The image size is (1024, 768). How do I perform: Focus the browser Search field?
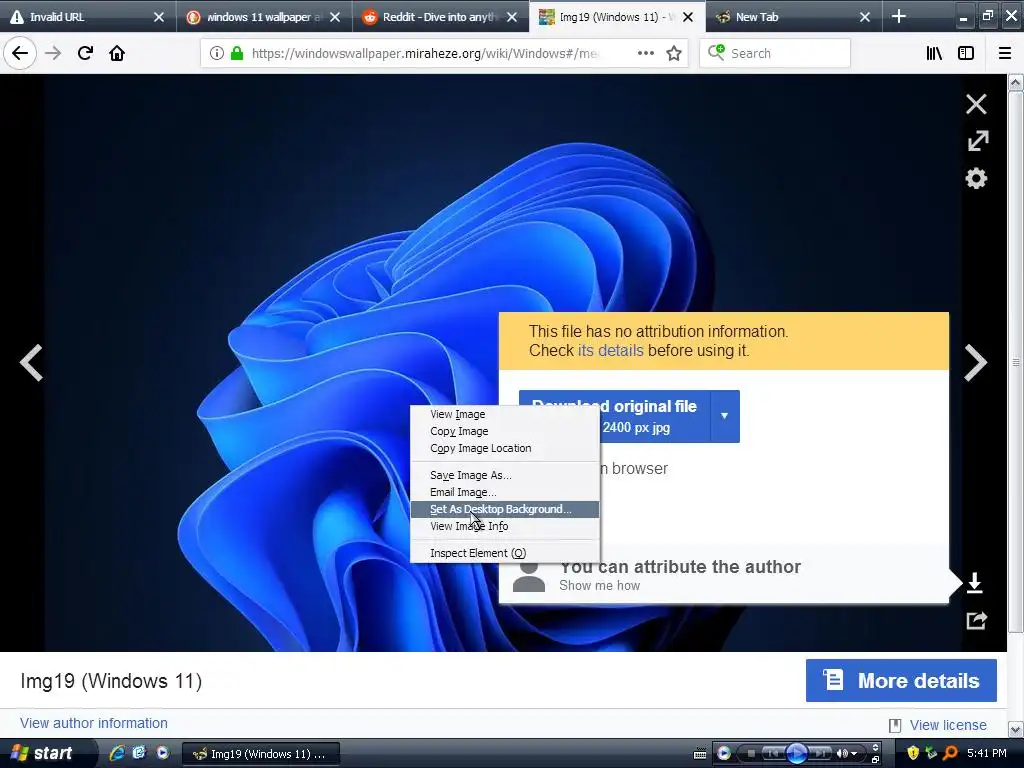pos(775,53)
